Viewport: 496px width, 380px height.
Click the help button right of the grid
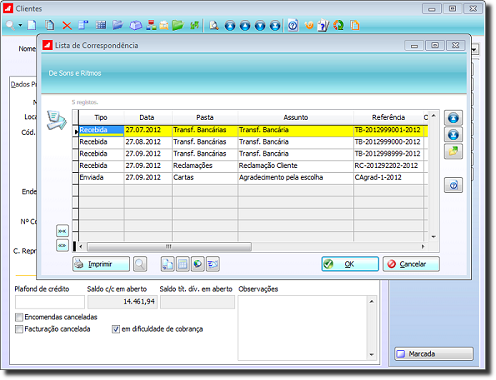pos(453,185)
